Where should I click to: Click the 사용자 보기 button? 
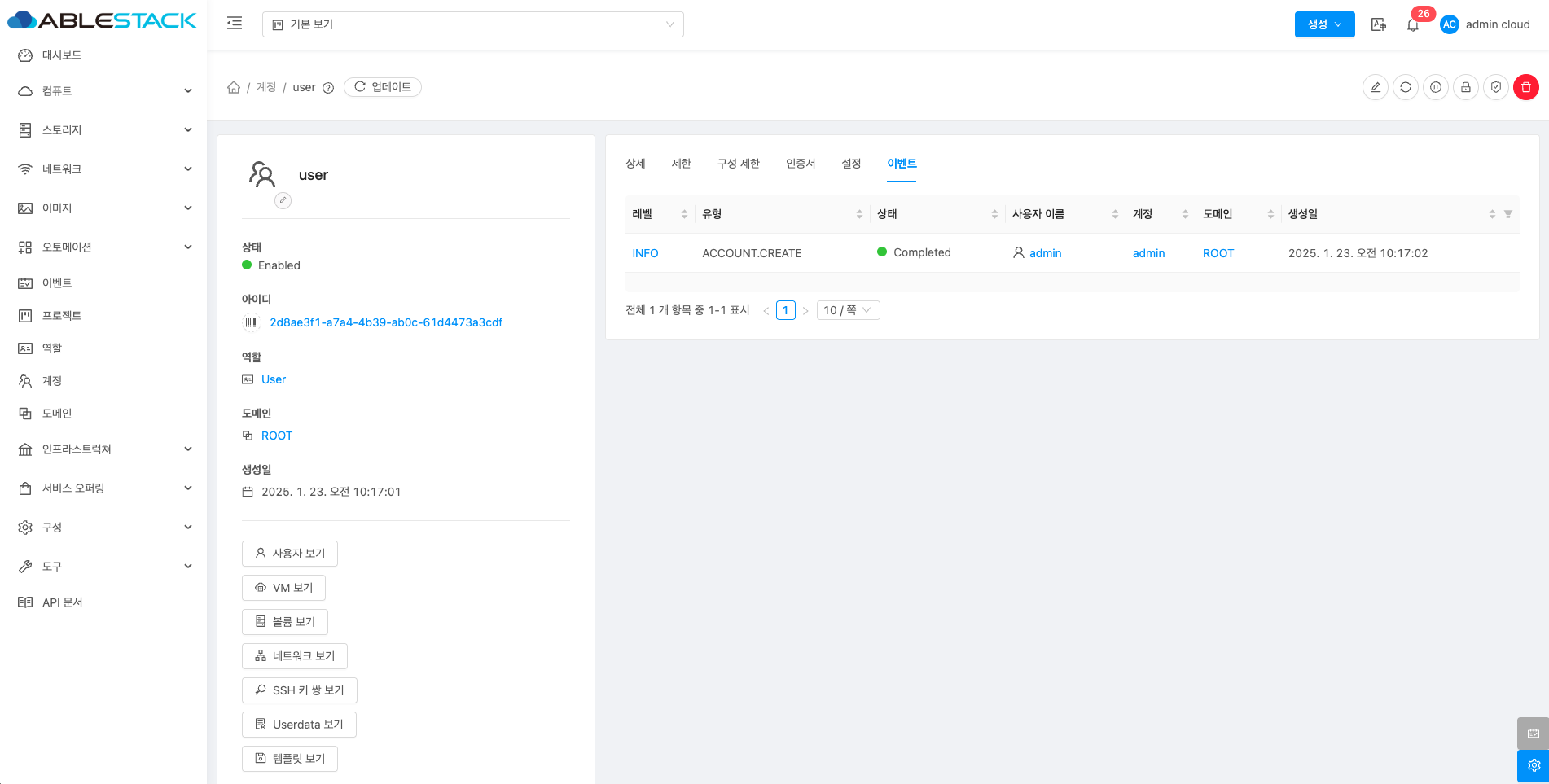pos(290,554)
